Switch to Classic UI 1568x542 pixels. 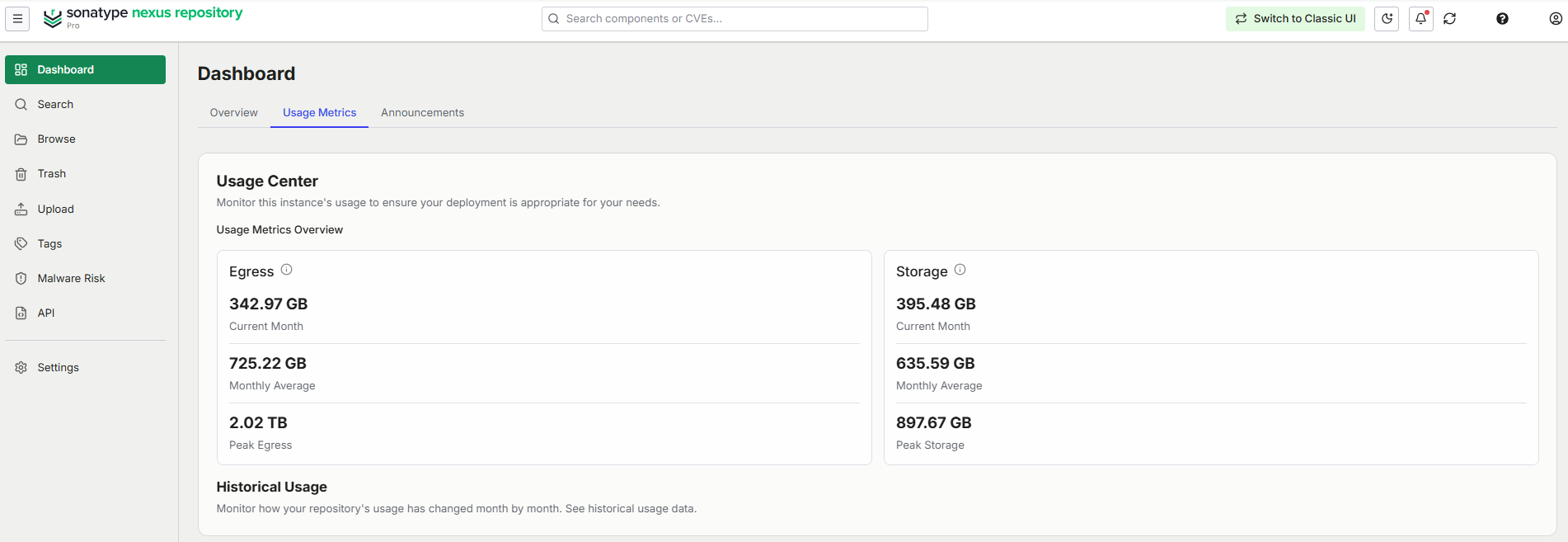1295,19
